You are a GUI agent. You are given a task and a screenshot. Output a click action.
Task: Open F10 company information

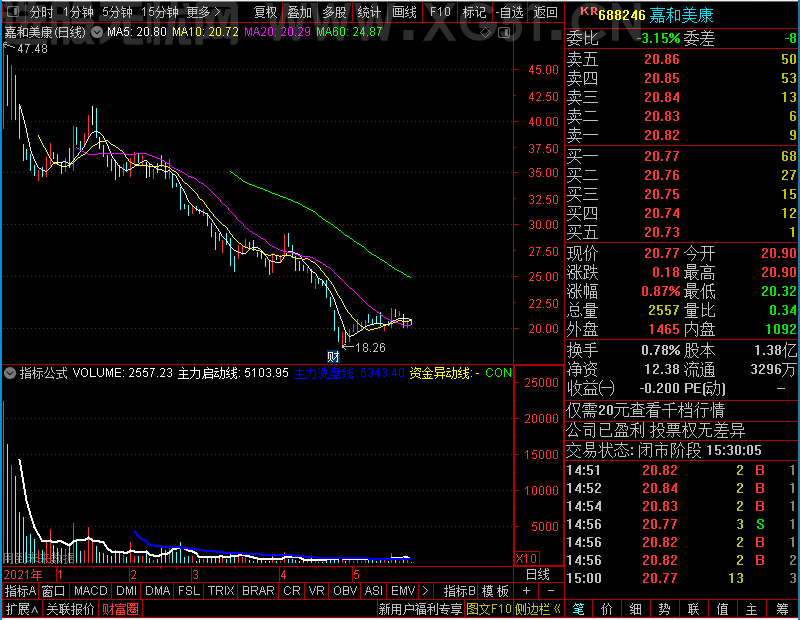click(x=440, y=12)
